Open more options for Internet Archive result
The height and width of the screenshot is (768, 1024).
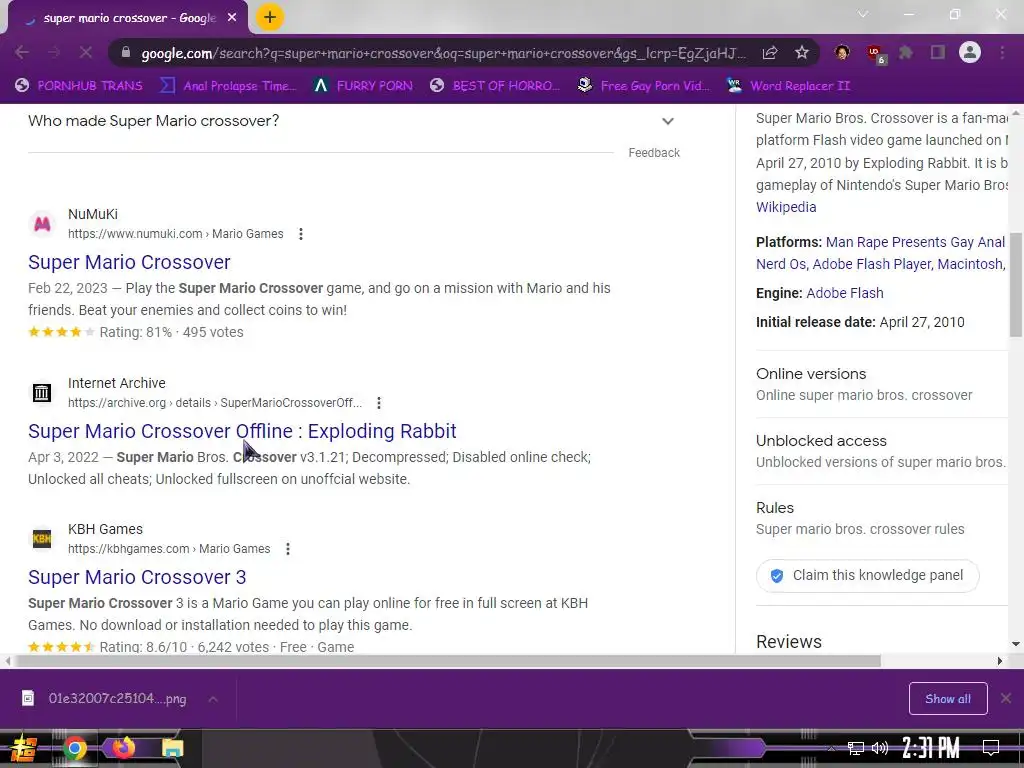tap(379, 403)
